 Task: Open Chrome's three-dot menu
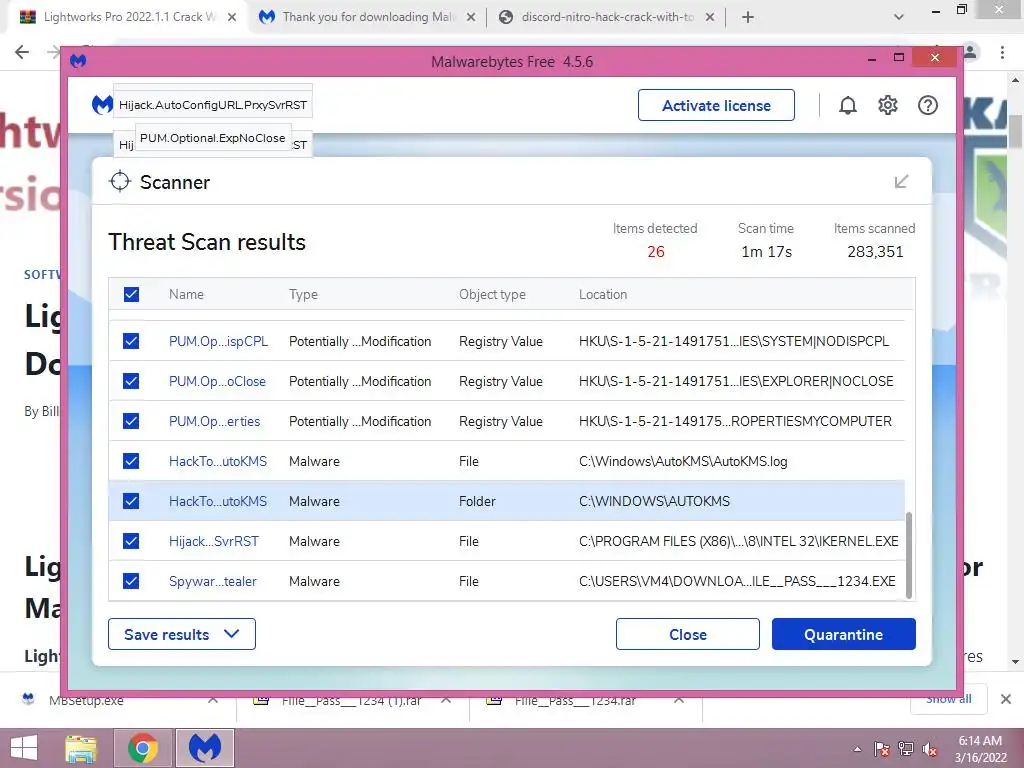click(1002, 52)
